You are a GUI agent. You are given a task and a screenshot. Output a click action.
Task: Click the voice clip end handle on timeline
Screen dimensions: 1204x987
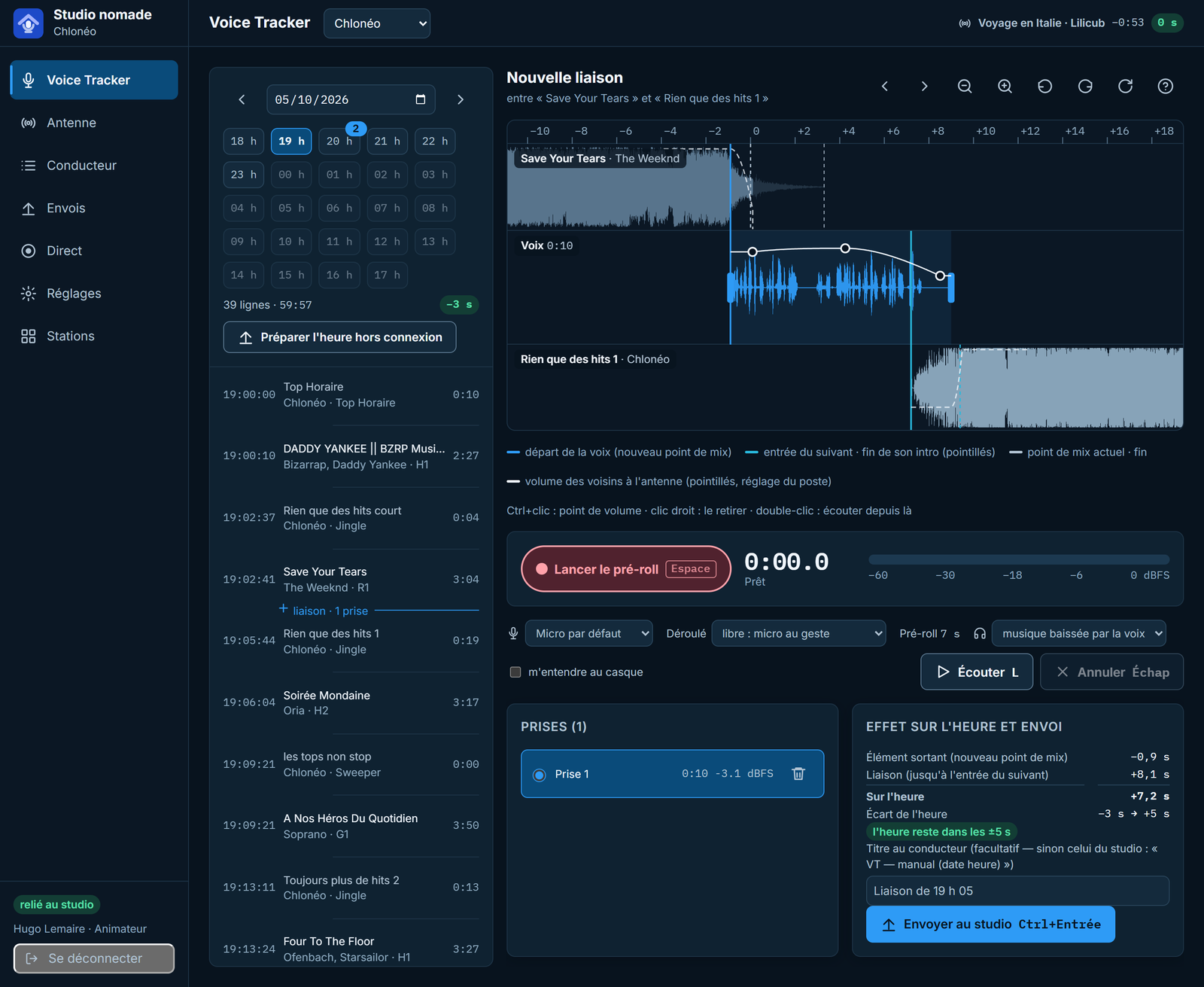951,288
